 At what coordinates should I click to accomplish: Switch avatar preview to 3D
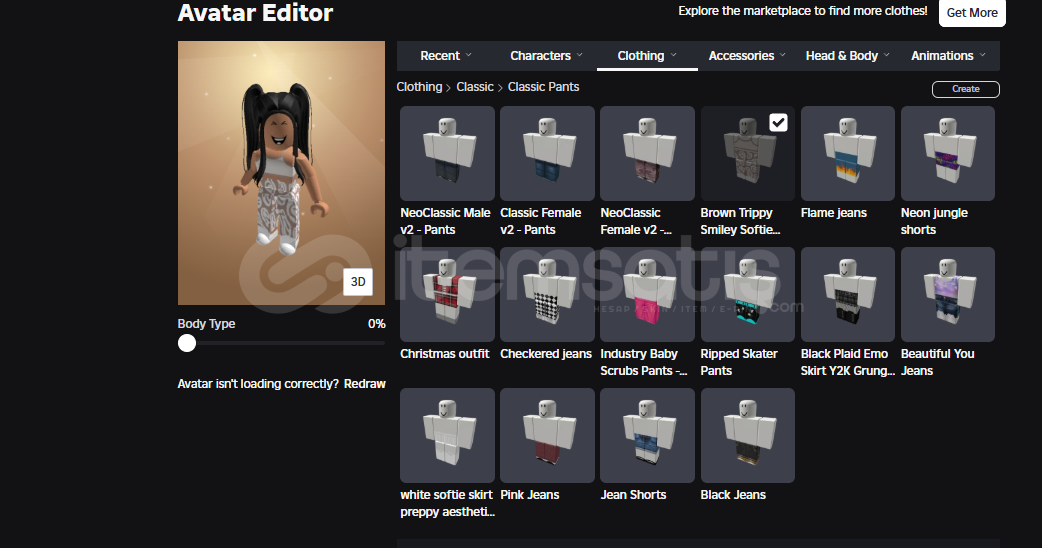click(358, 282)
